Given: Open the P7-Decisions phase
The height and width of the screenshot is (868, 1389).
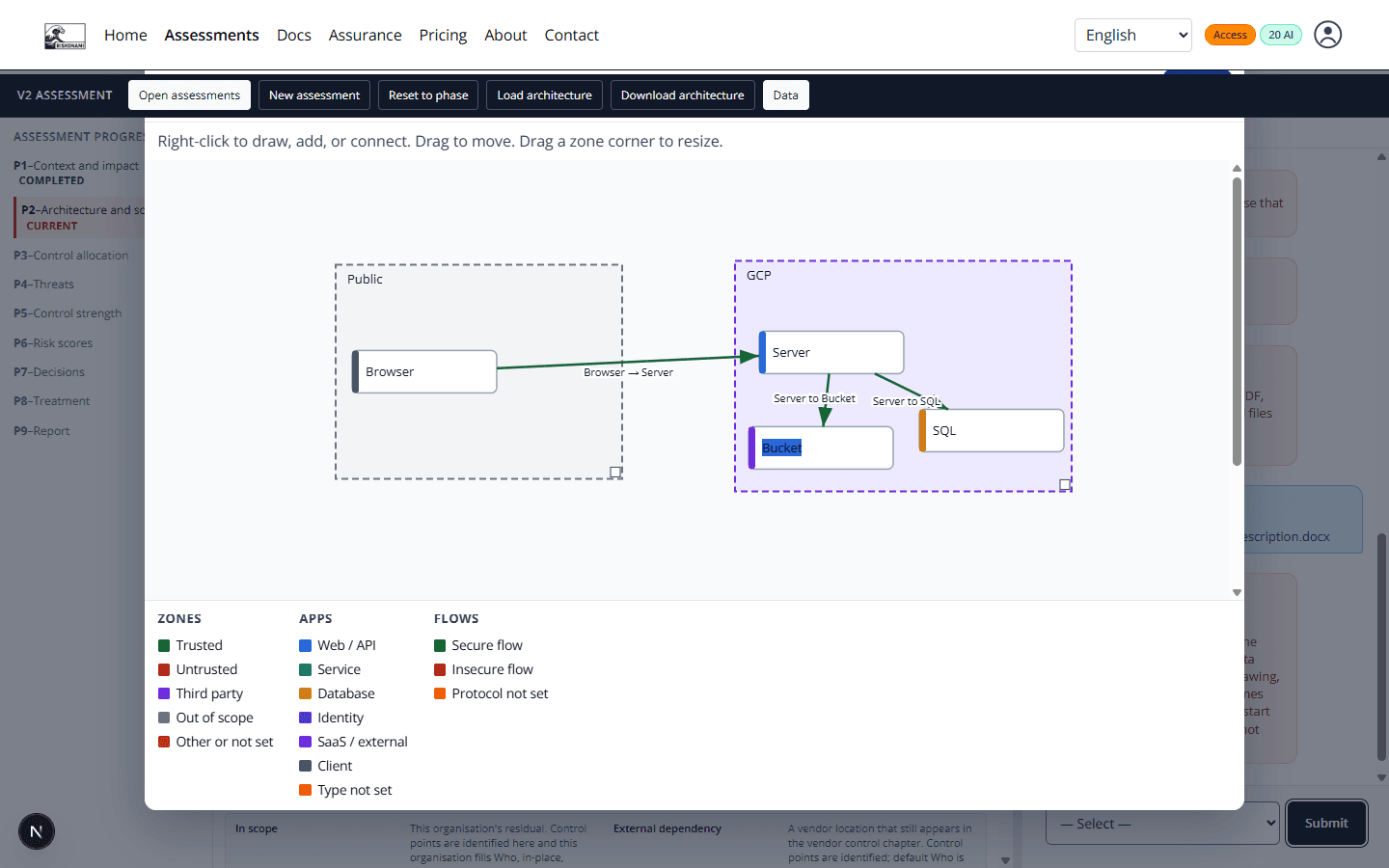Looking at the screenshot, I should point(49,372).
